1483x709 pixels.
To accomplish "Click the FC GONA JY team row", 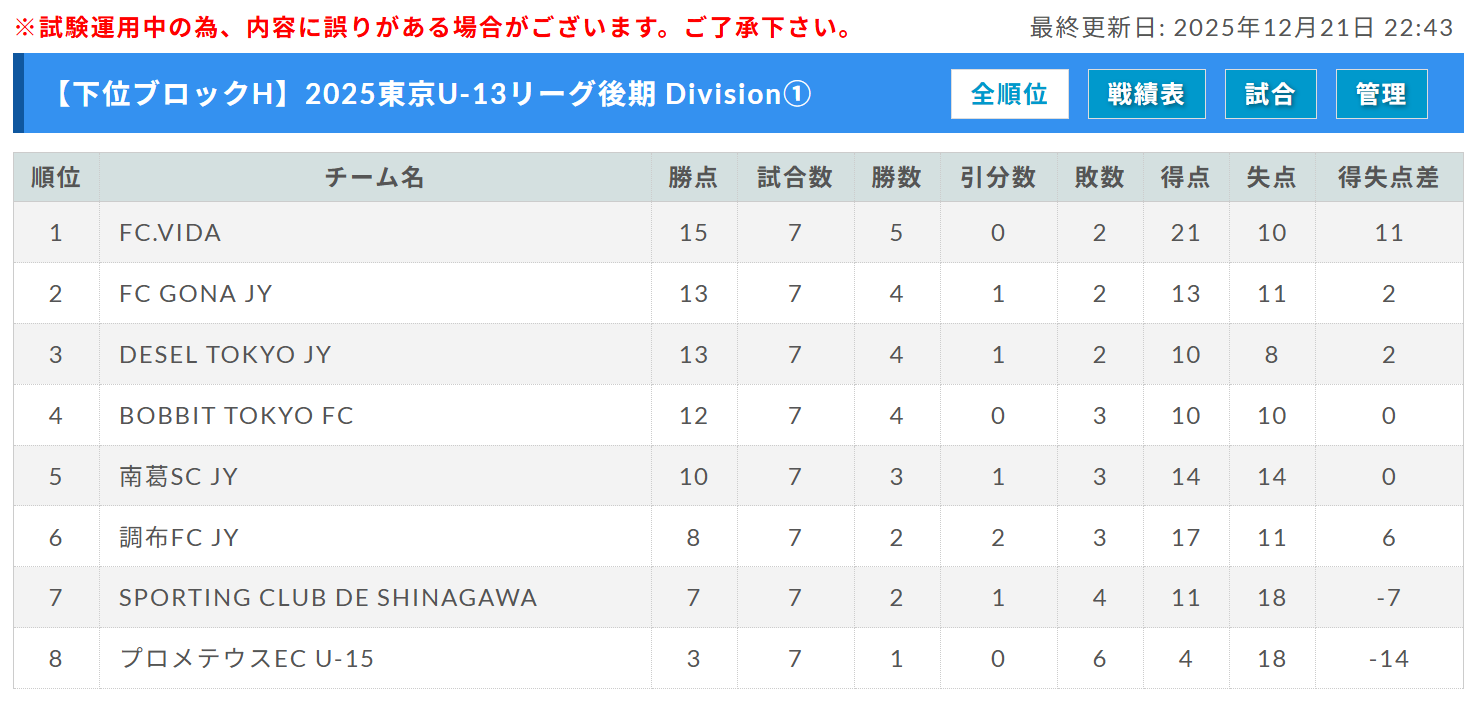I will pyautogui.click(x=196, y=294).
